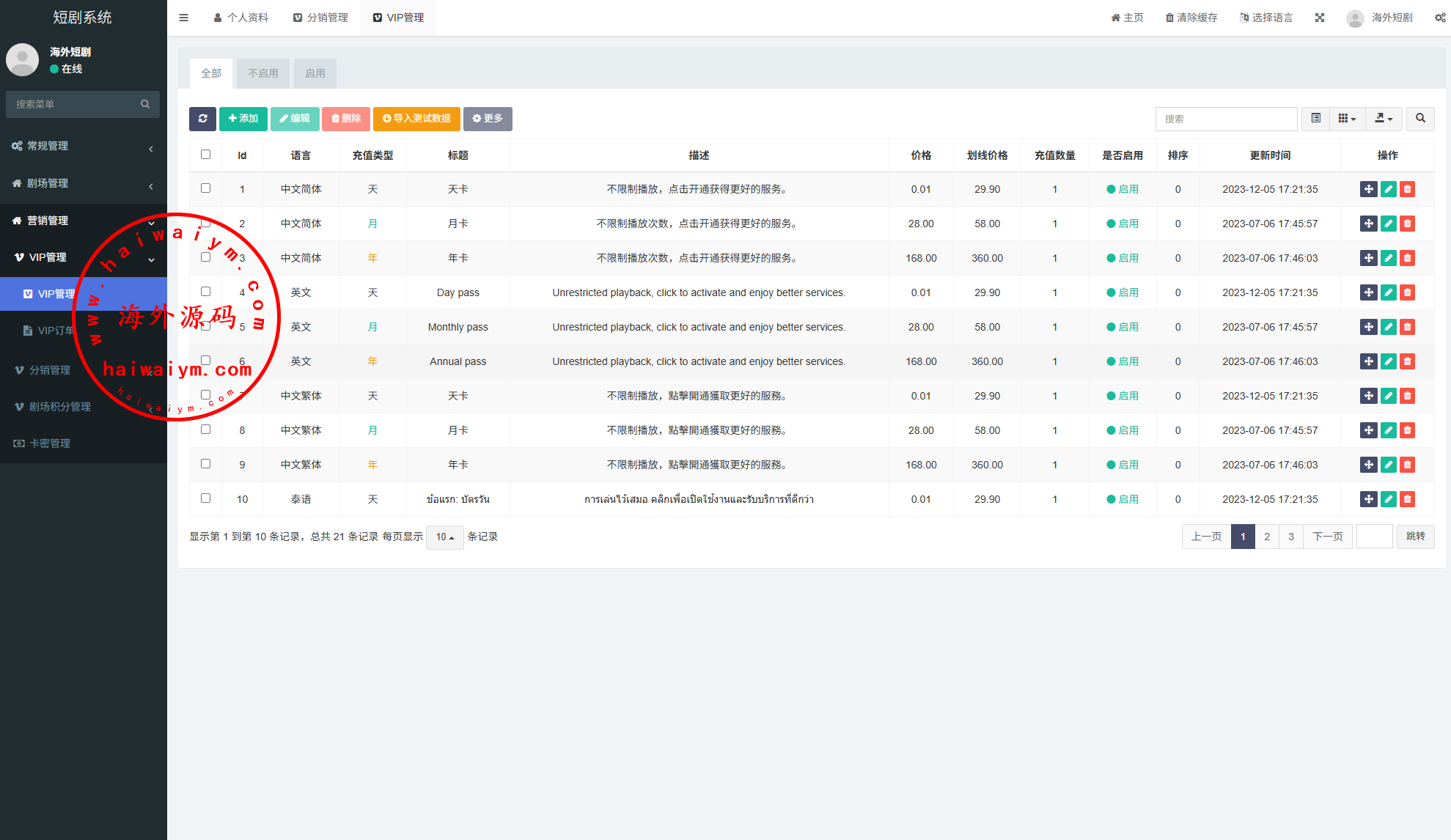Tick the checkbox for row Id 9
This screenshot has height=840, width=1451.
(x=205, y=464)
